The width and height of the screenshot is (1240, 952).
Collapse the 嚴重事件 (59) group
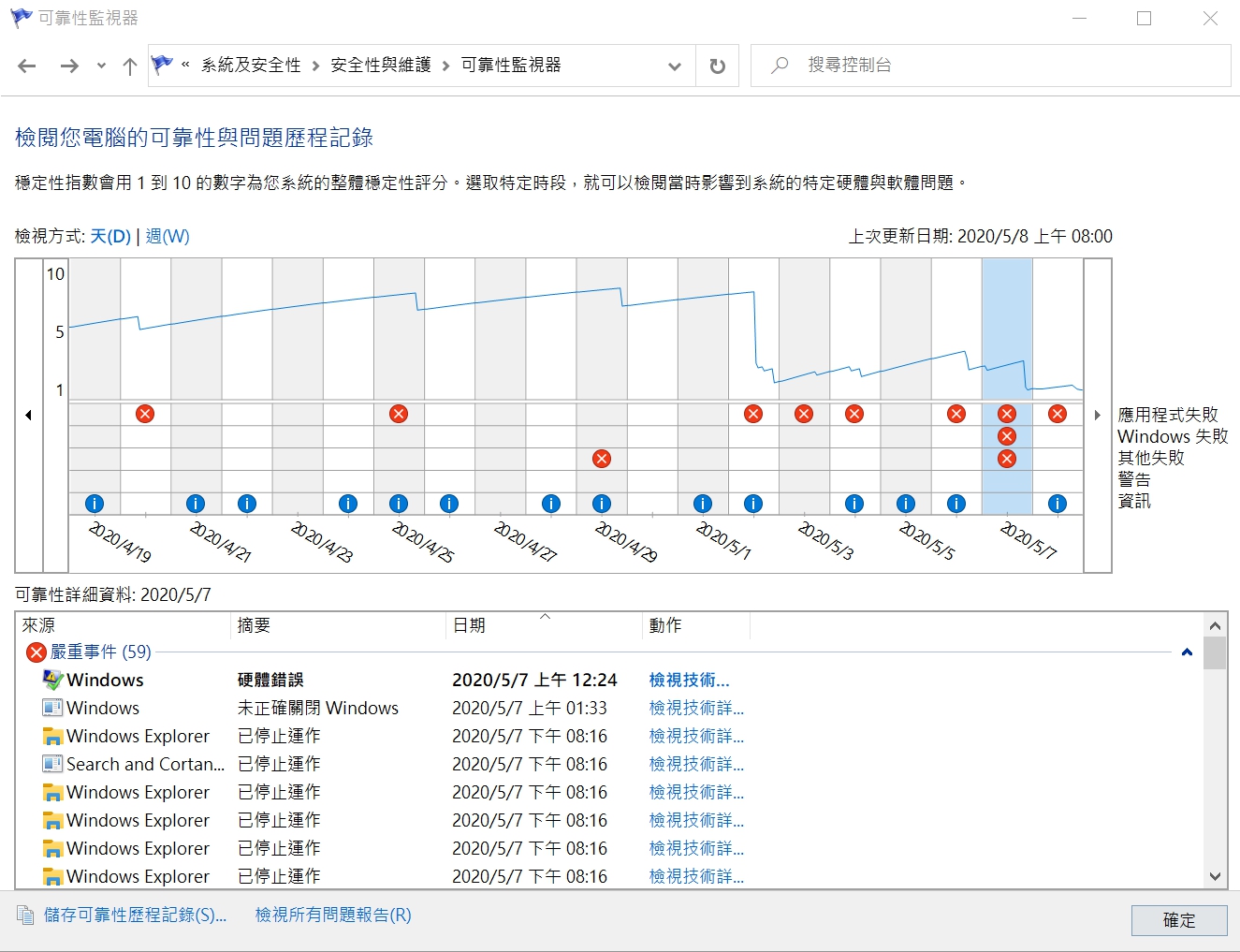(x=1187, y=652)
